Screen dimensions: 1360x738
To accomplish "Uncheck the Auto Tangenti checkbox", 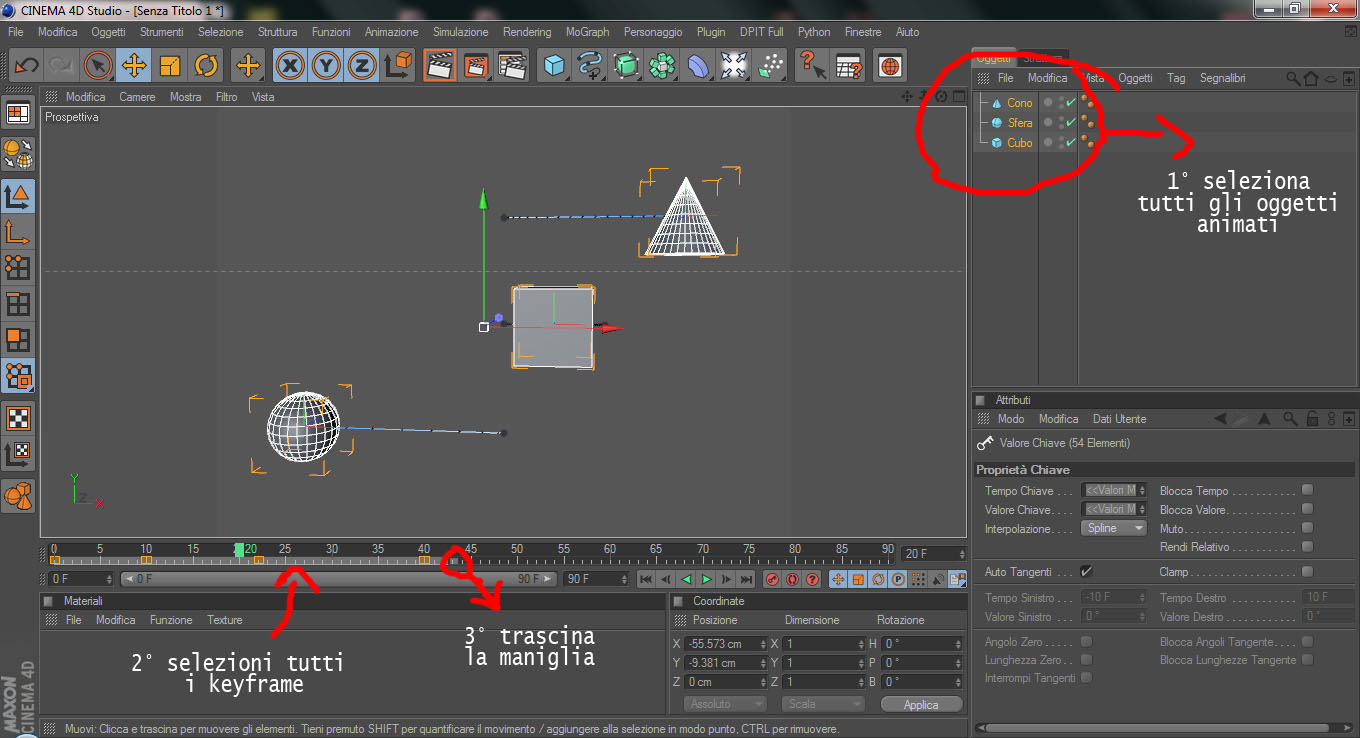I will pyautogui.click(x=1087, y=572).
